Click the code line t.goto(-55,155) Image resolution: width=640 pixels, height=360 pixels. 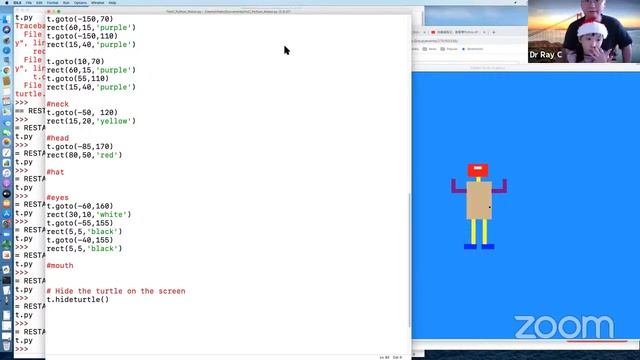[80, 223]
